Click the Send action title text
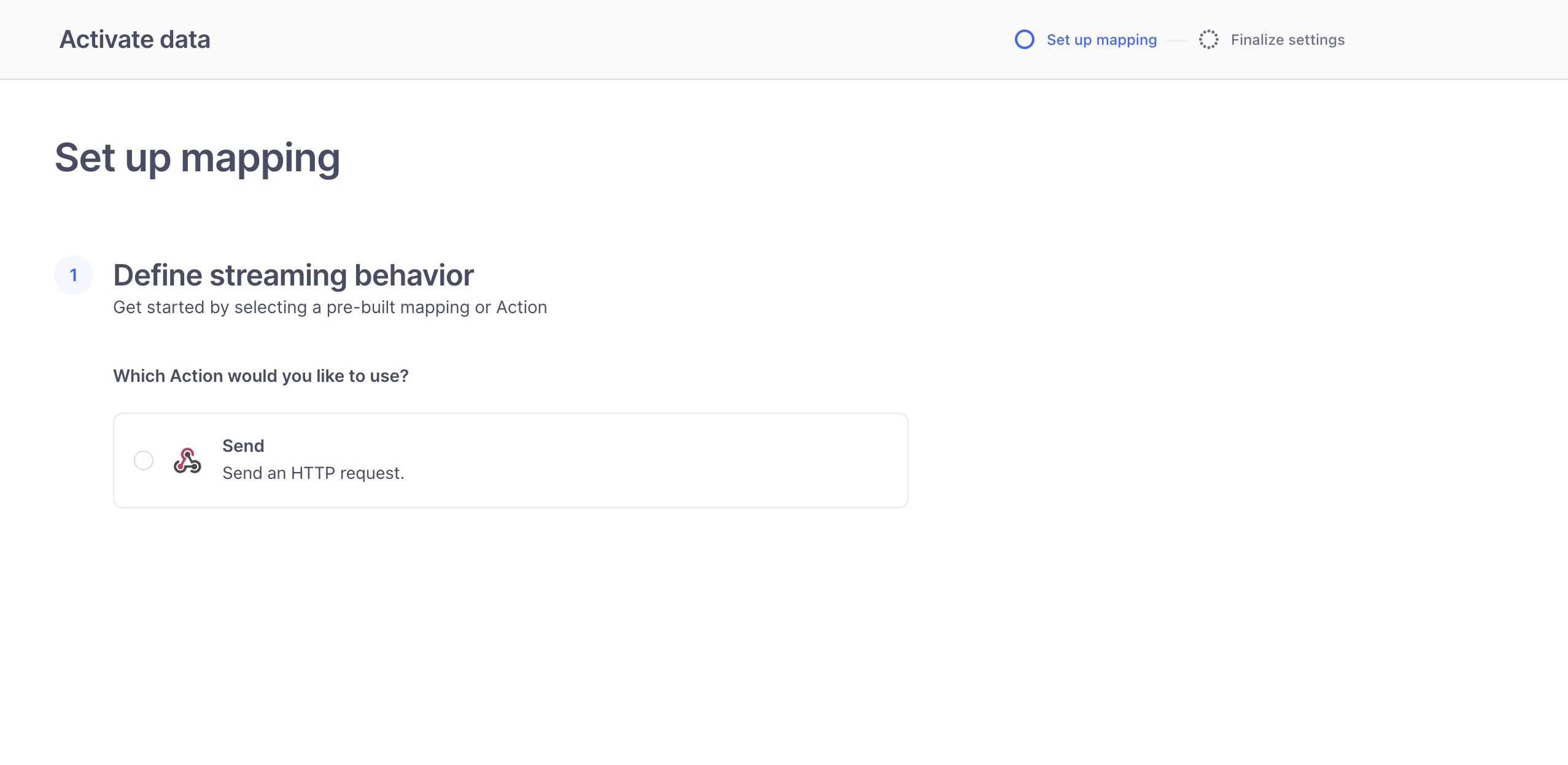1568x765 pixels. pos(243,446)
